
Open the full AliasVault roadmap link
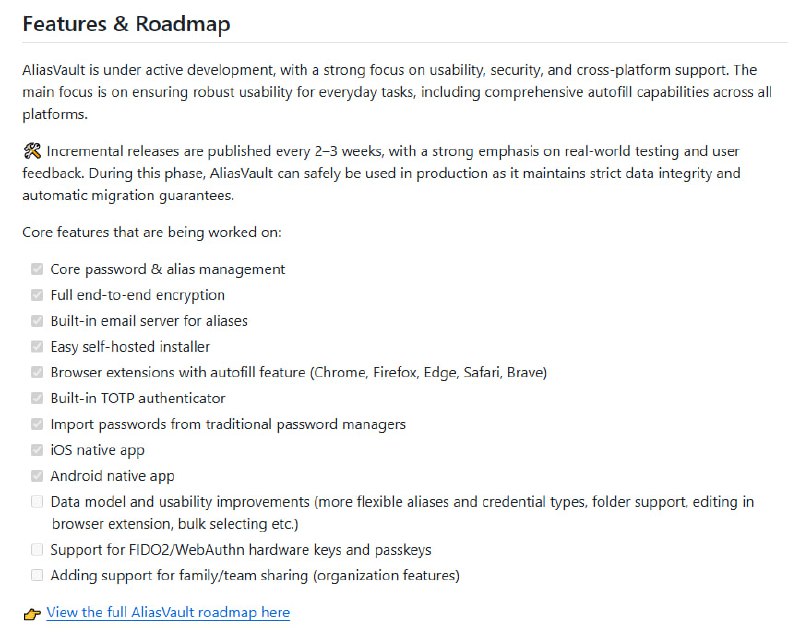click(168, 612)
